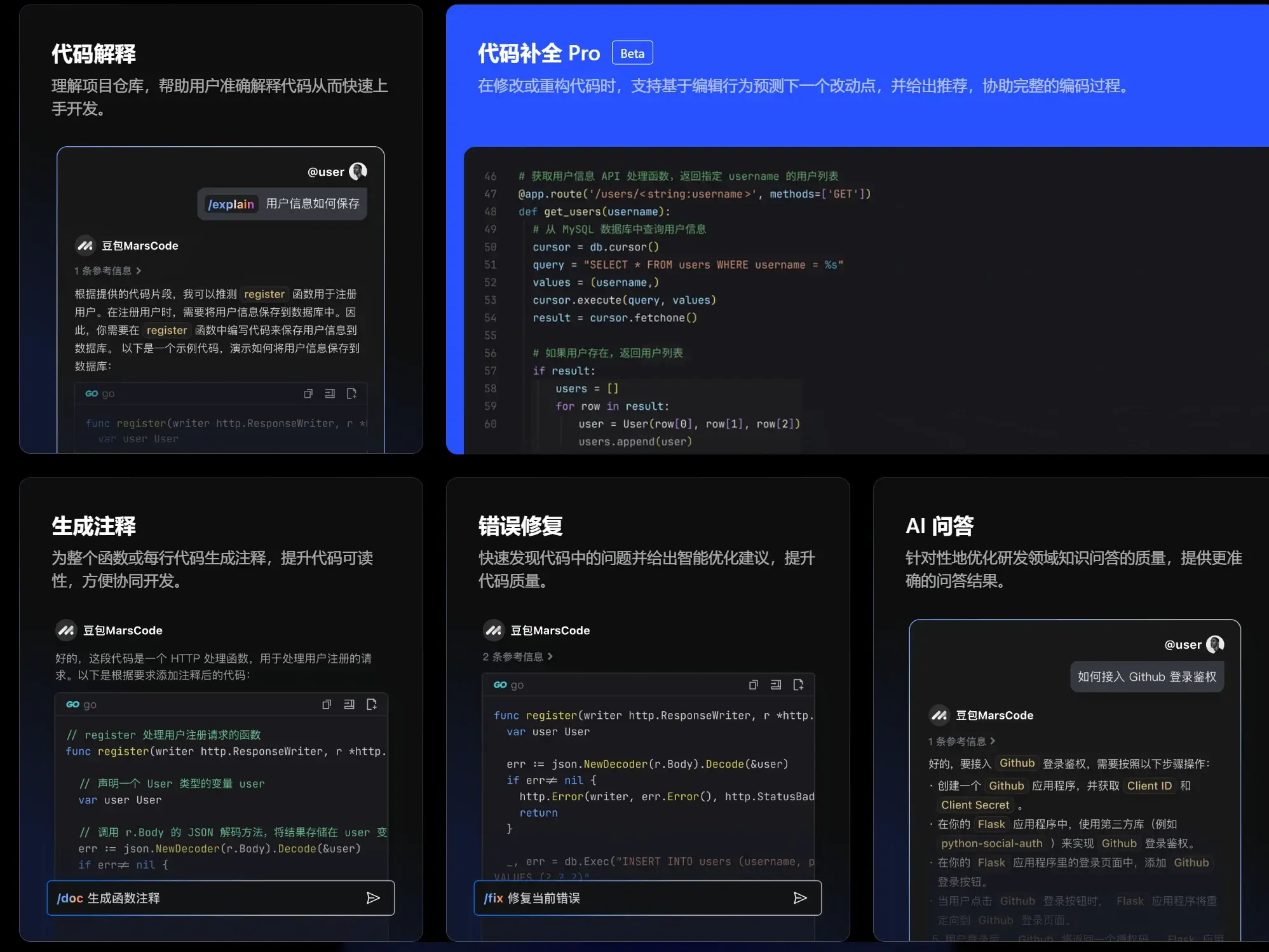Expand 2 条参考信息 in the 错误修复 panel
1269x952 pixels.
(516, 656)
